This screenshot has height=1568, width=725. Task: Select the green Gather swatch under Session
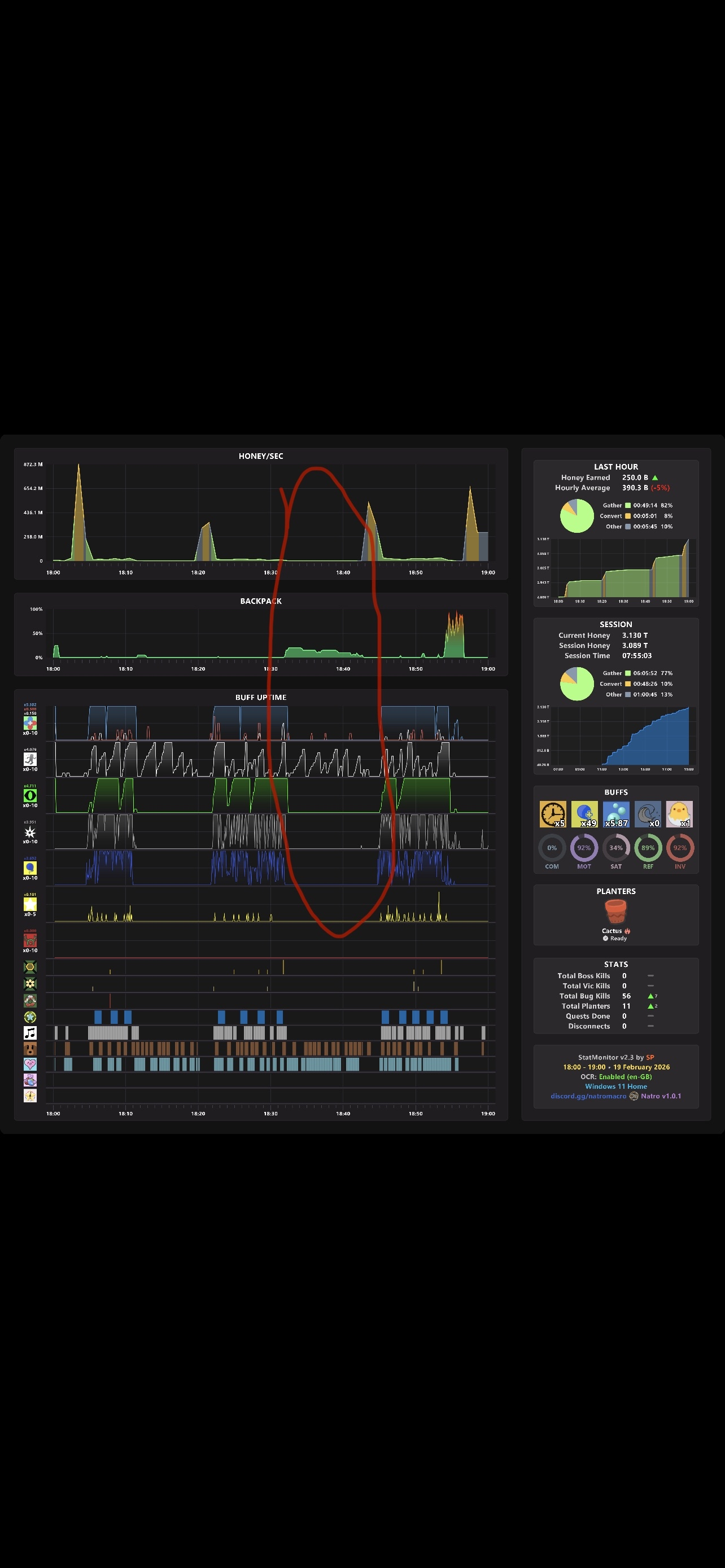[628, 673]
